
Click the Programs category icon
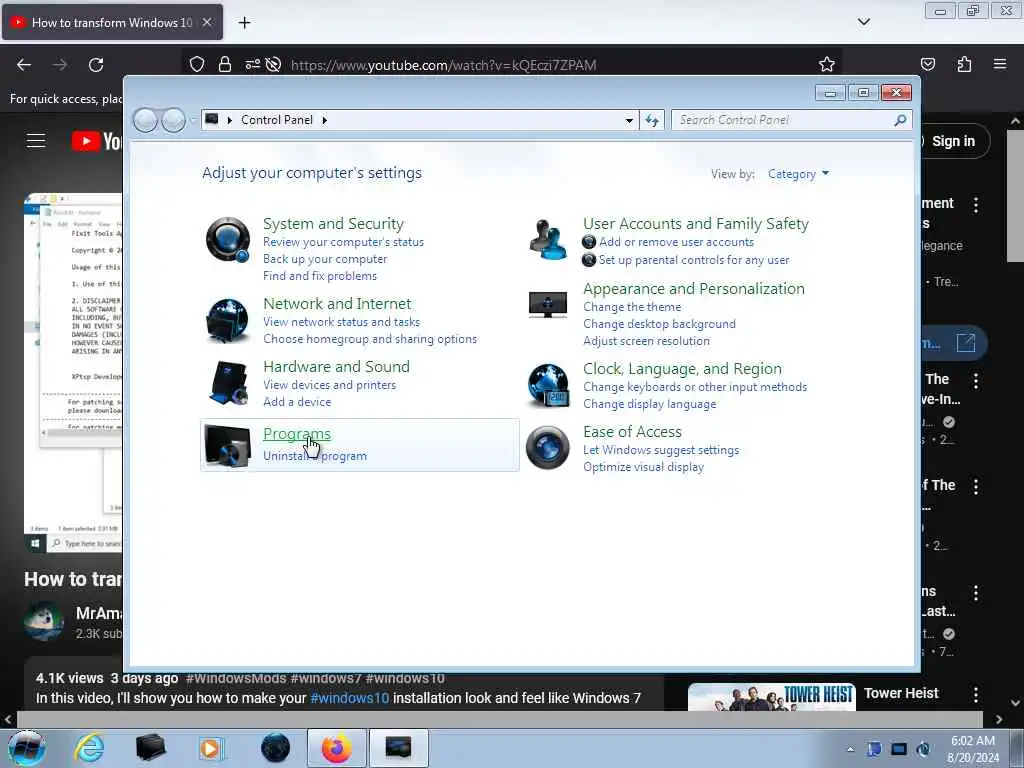coord(227,445)
